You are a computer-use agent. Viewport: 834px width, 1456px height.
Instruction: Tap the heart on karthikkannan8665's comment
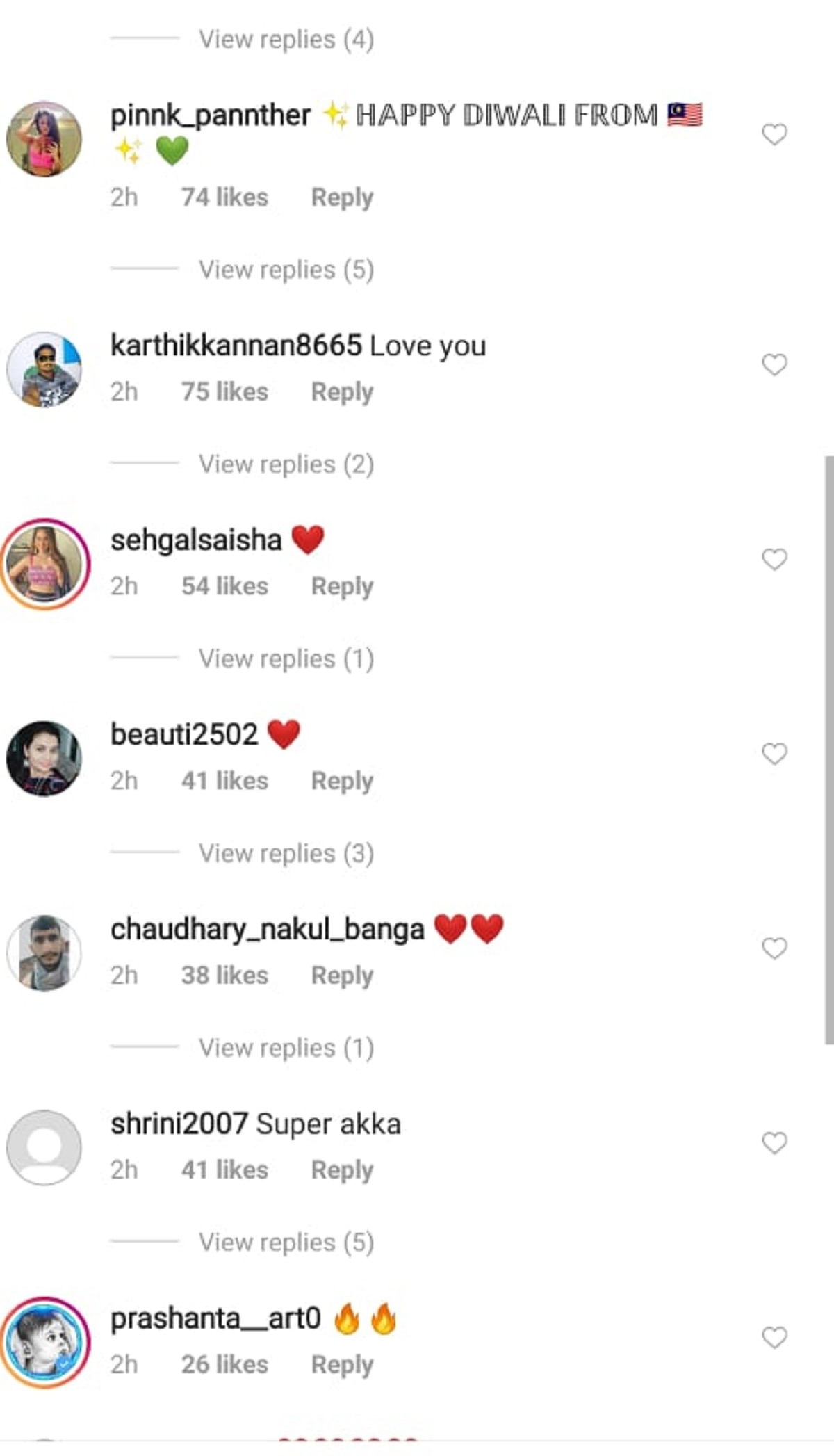pos(774,364)
